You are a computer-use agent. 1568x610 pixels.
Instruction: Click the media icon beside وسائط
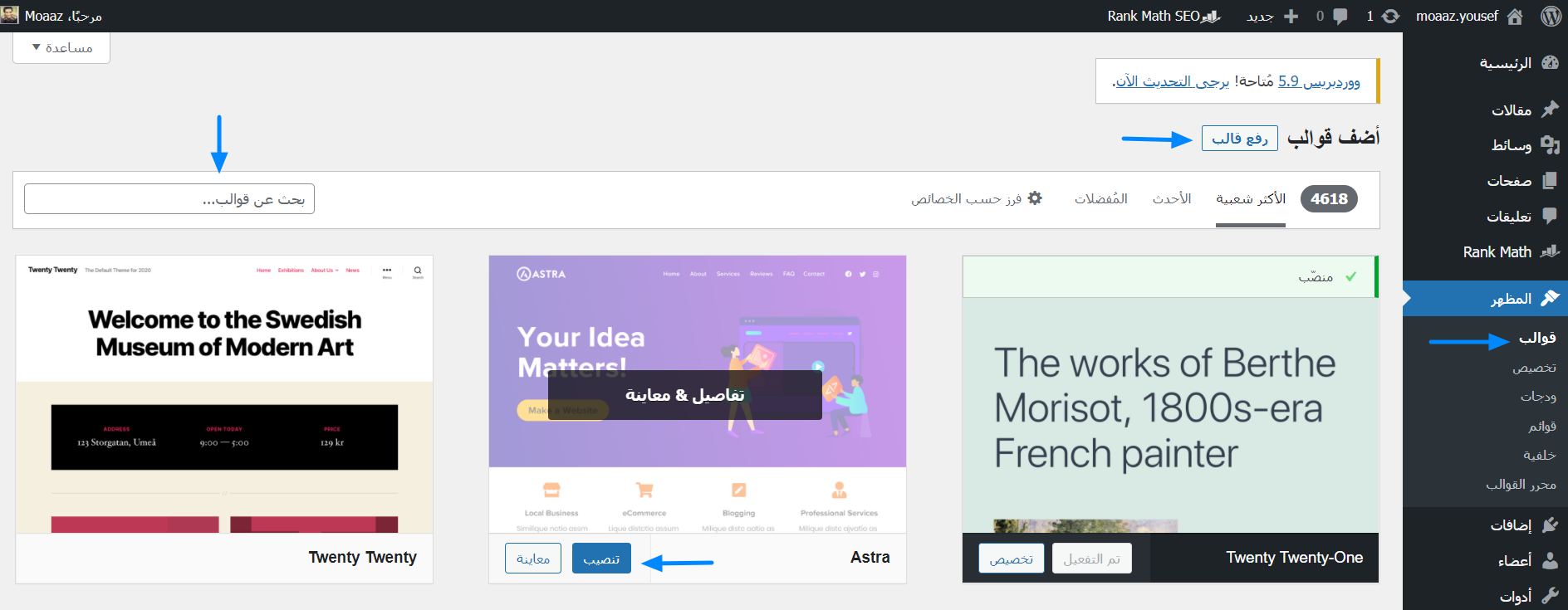tap(1550, 144)
